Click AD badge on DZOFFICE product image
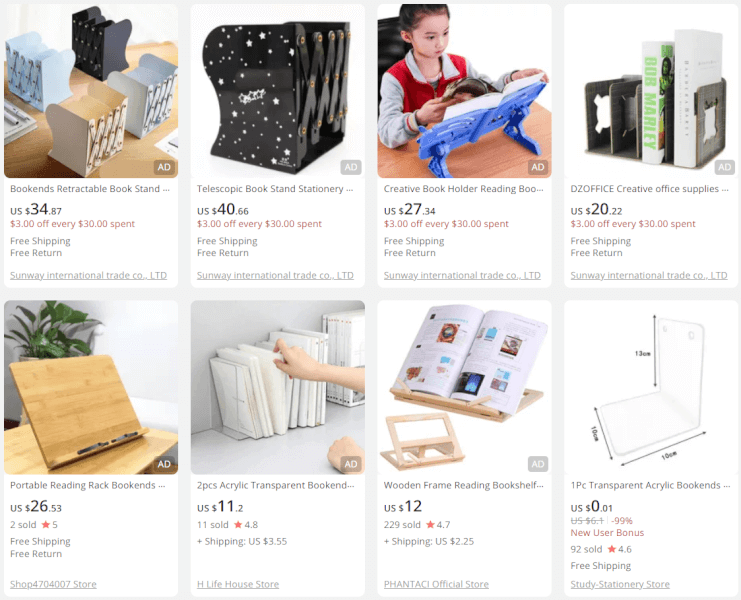 [x=724, y=167]
